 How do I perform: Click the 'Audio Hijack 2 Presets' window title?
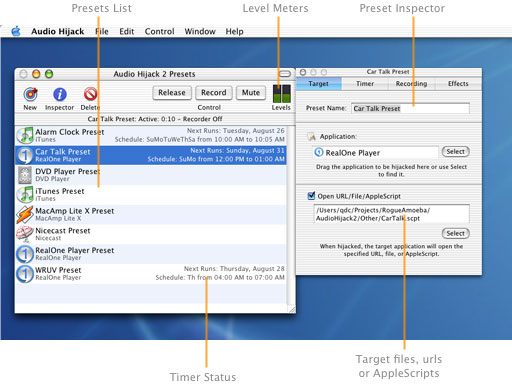click(154, 74)
